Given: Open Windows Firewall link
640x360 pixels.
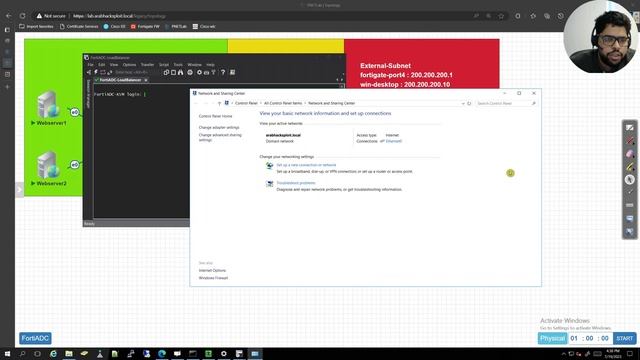Looking at the screenshot, I should click(x=213, y=278).
